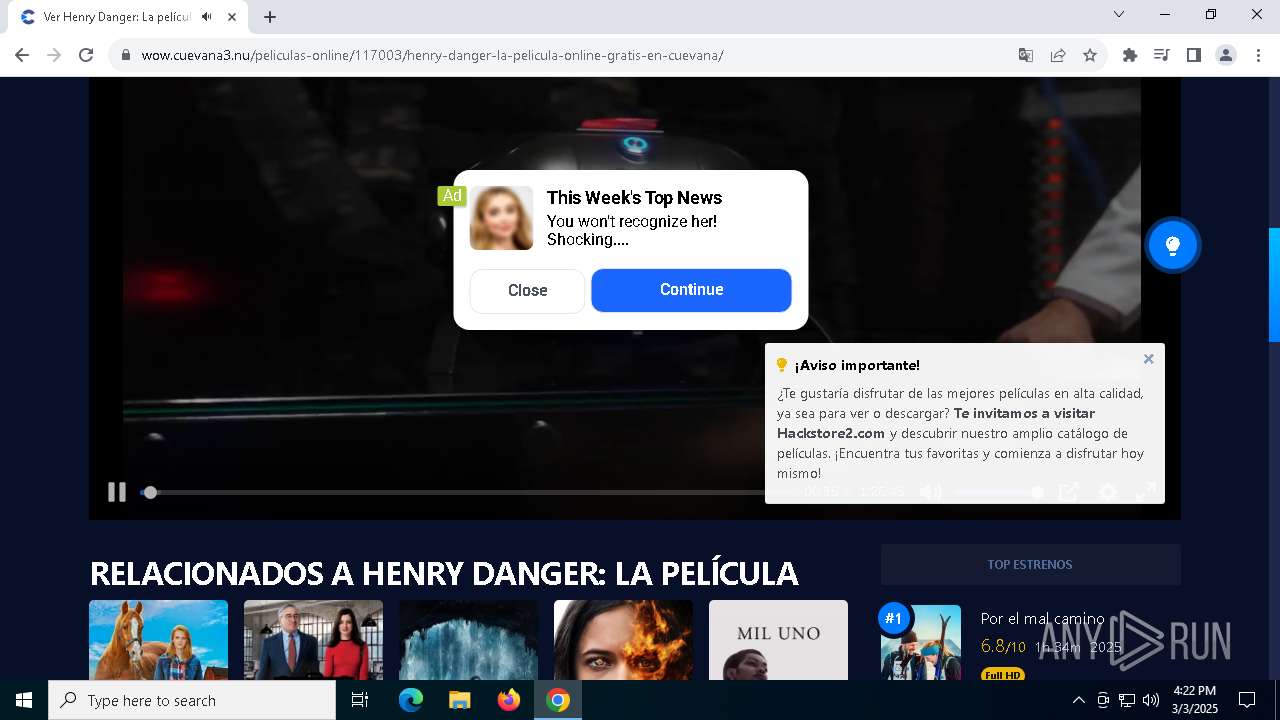
Task: Click the green Ad label
Action: tap(452, 196)
